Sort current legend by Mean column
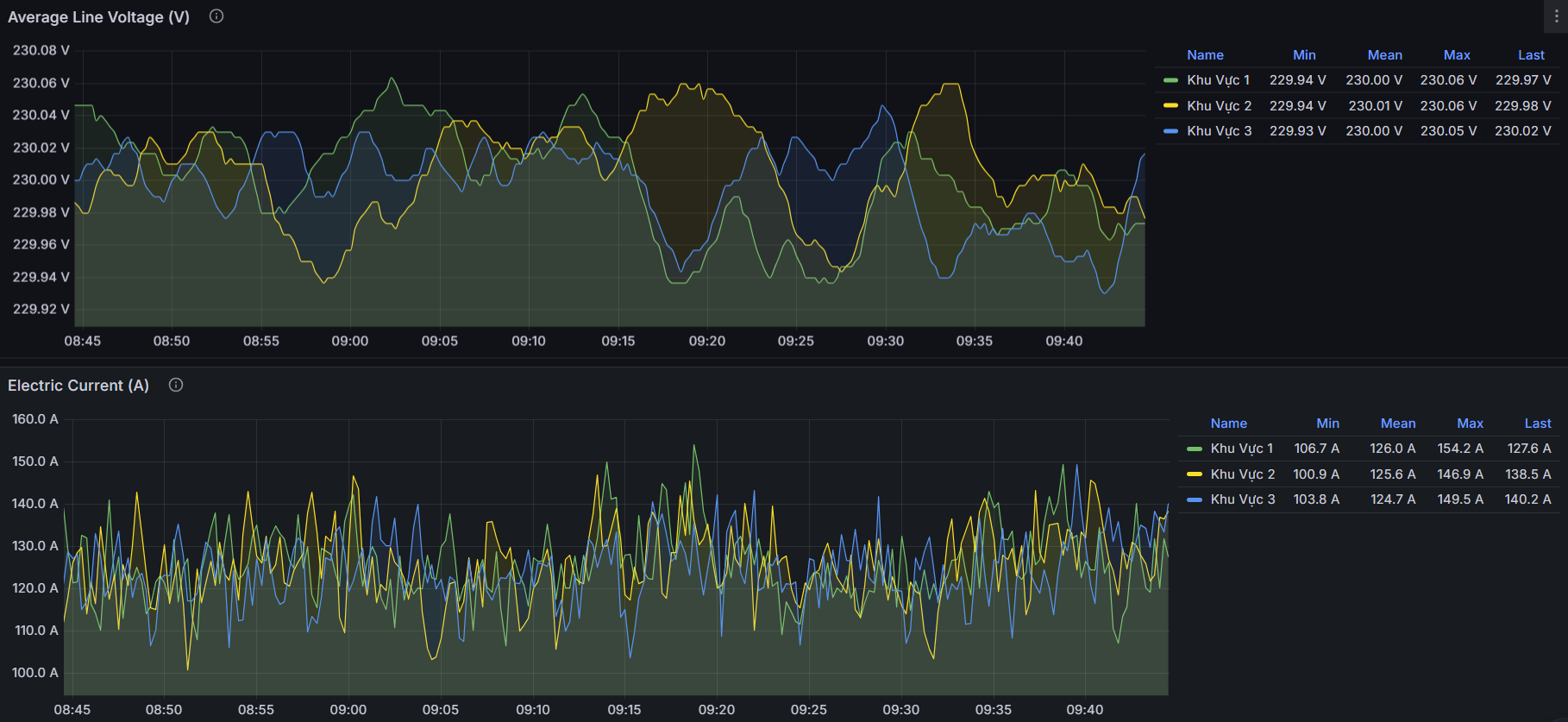 click(x=1398, y=424)
